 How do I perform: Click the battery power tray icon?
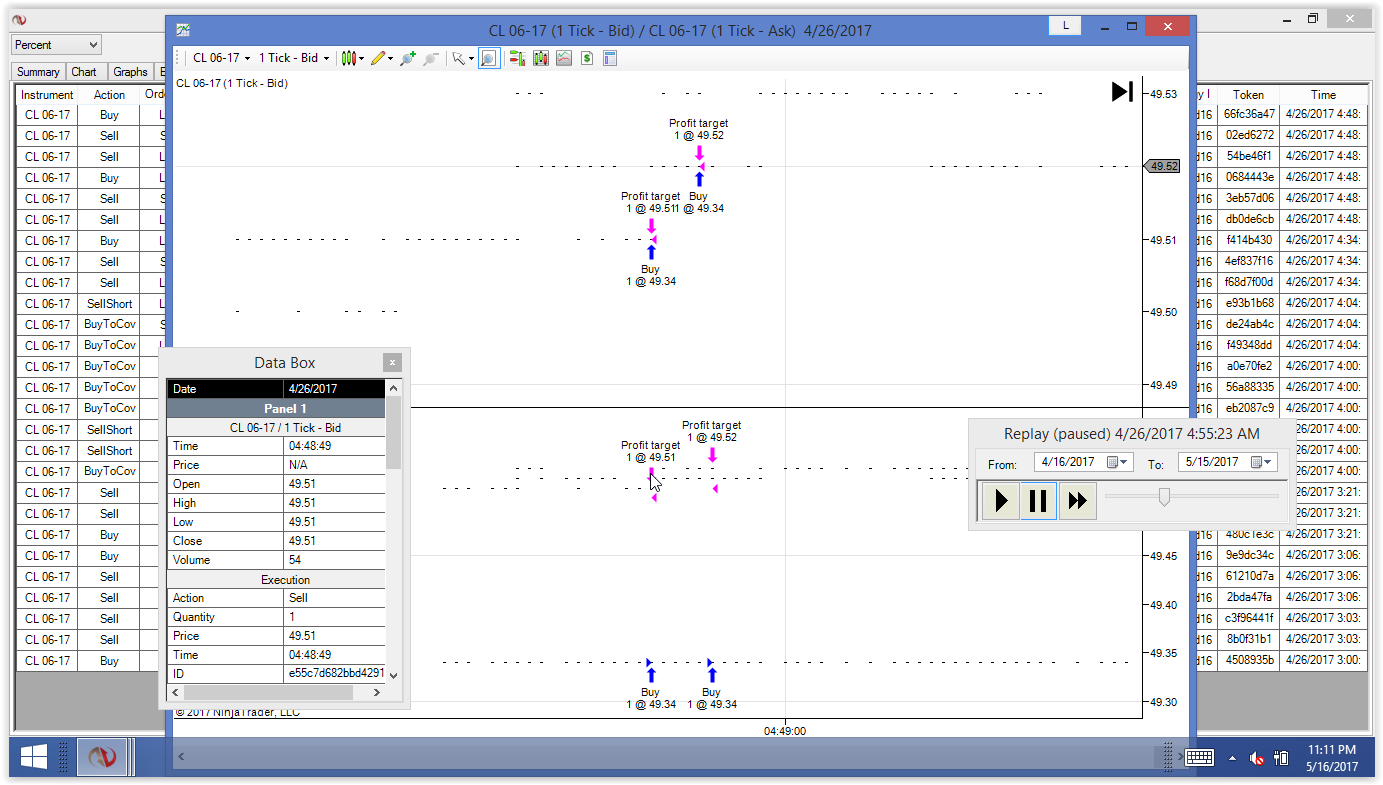pos(1281,758)
